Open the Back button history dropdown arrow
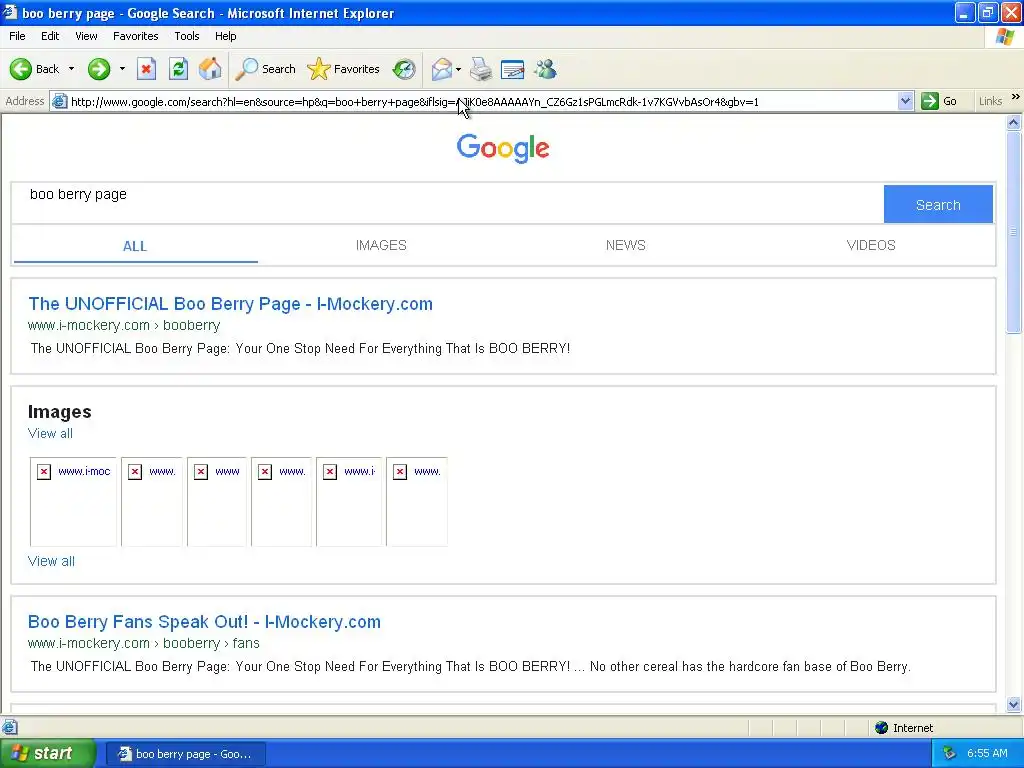This screenshot has height=768, width=1024. 71,69
